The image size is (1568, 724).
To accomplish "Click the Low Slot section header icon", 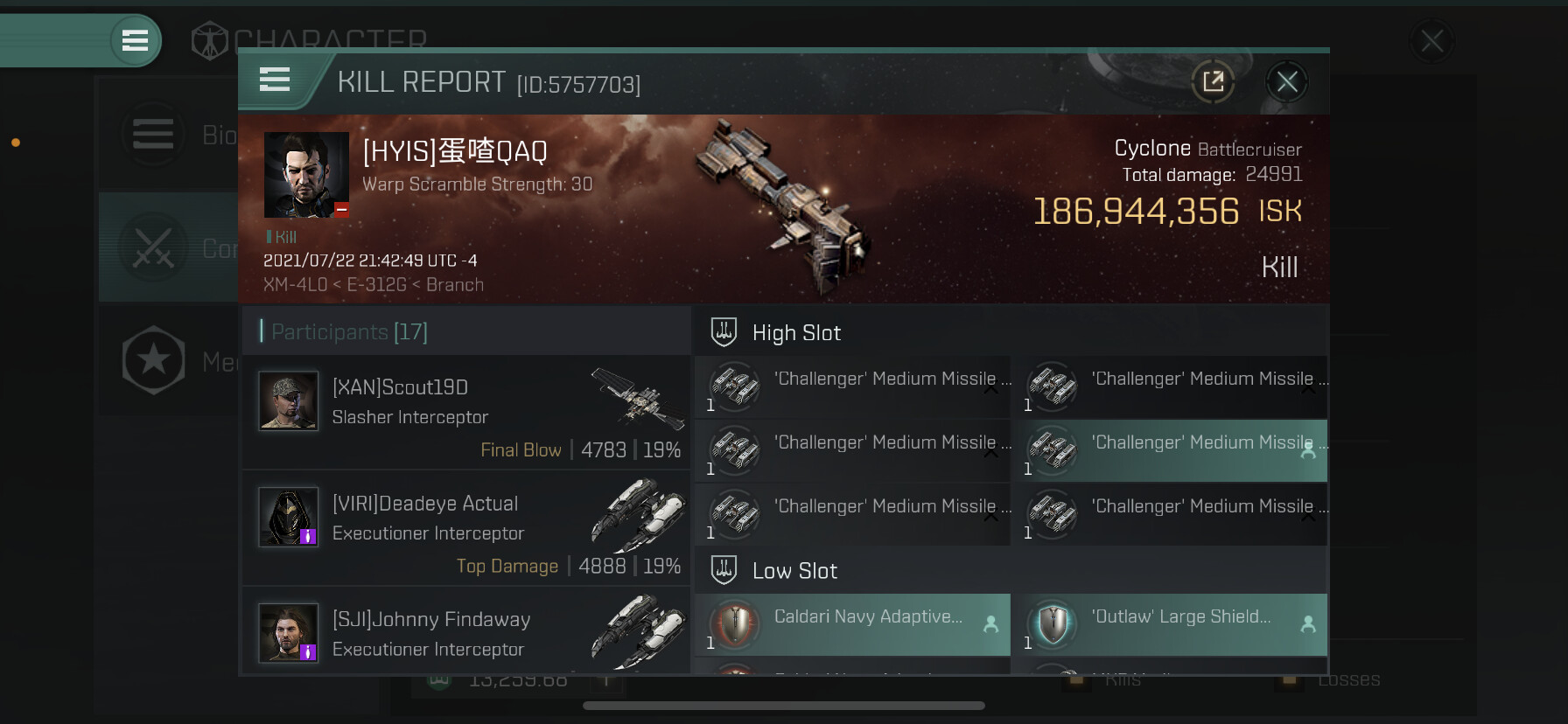I will tap(724, 570).
